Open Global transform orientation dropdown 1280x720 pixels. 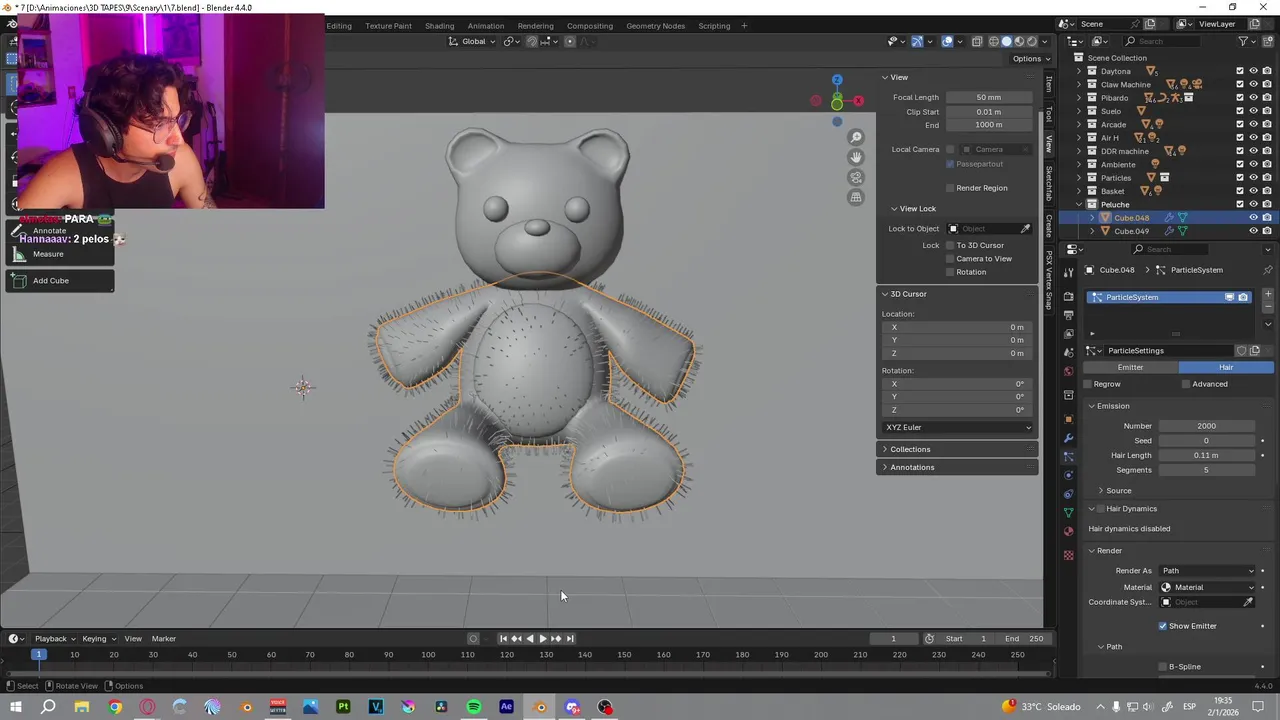pos(471,41)
